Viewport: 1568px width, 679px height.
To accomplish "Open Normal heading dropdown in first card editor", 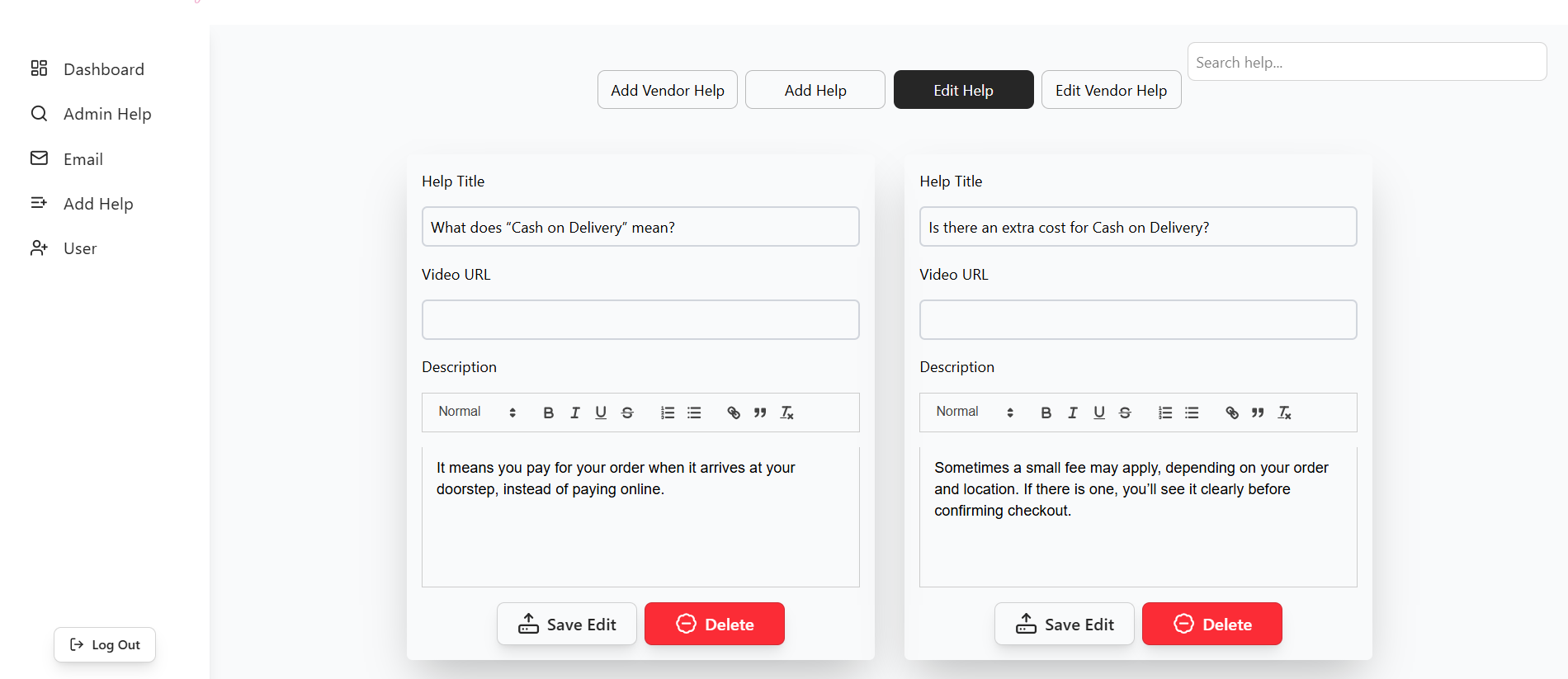I will pos(477,412).
